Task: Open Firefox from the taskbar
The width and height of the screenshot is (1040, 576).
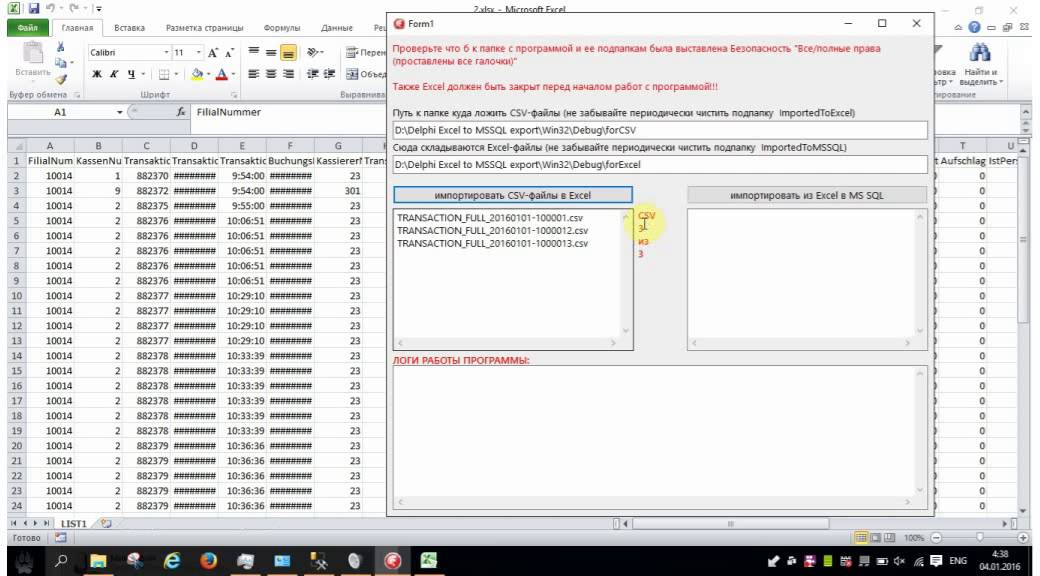Action: (x=209, y=561)
